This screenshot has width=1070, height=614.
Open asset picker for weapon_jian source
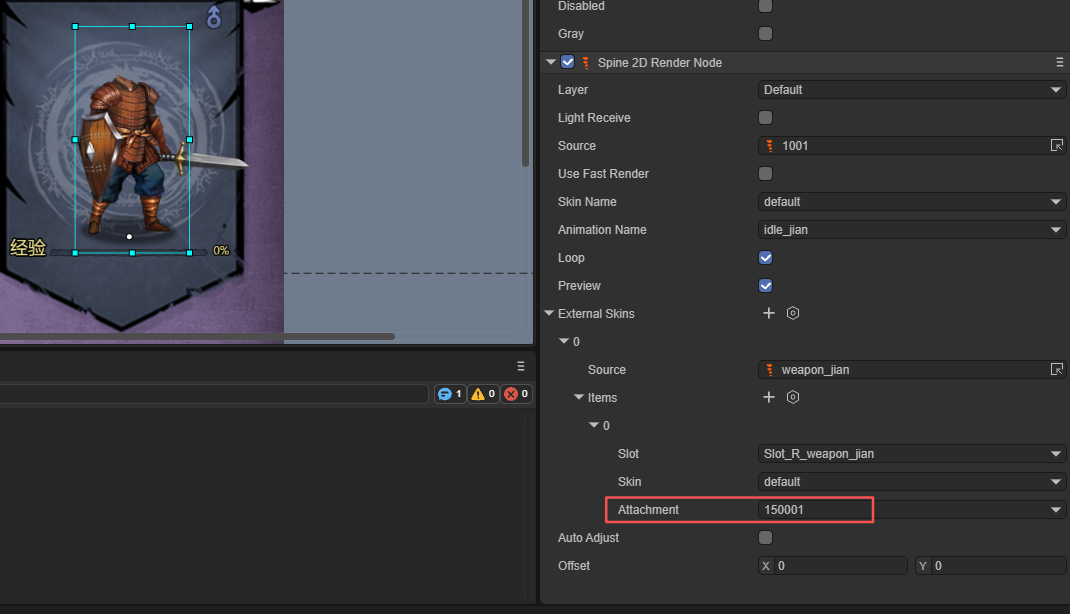tap(1057, 370)
